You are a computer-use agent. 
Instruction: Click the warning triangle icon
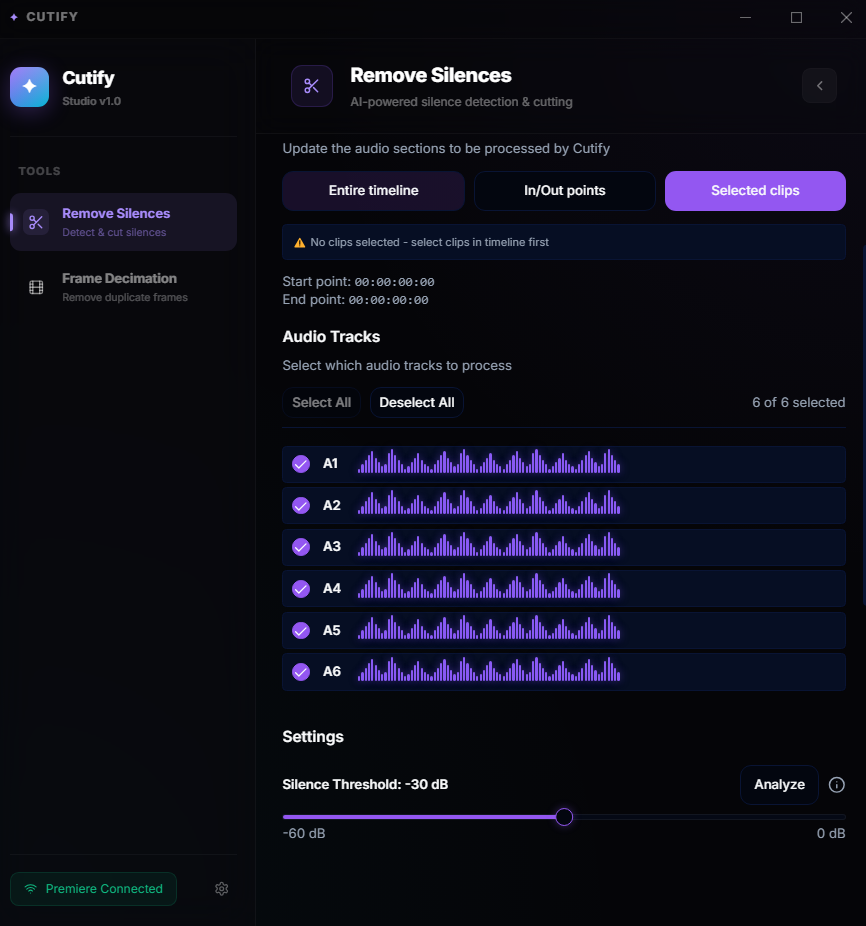pos(299,243)
